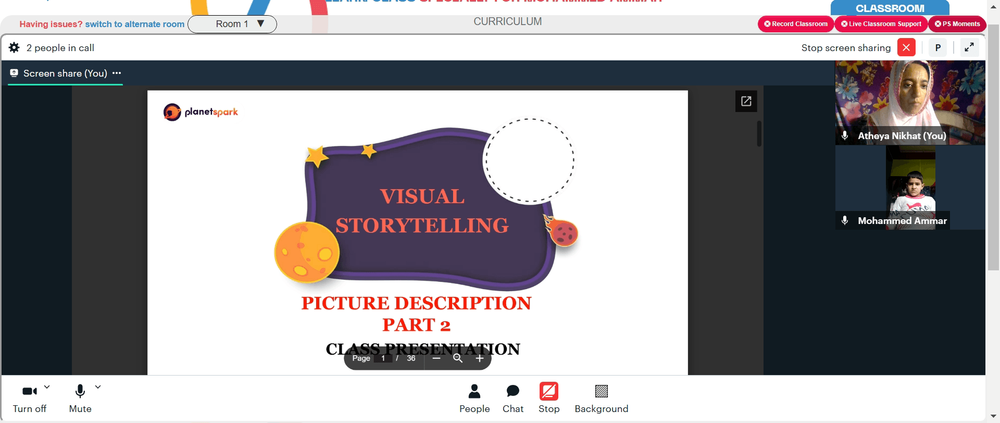1000x423 pixels.
Task: Select the Screen share (You) tab
Action: click(65, 73)
